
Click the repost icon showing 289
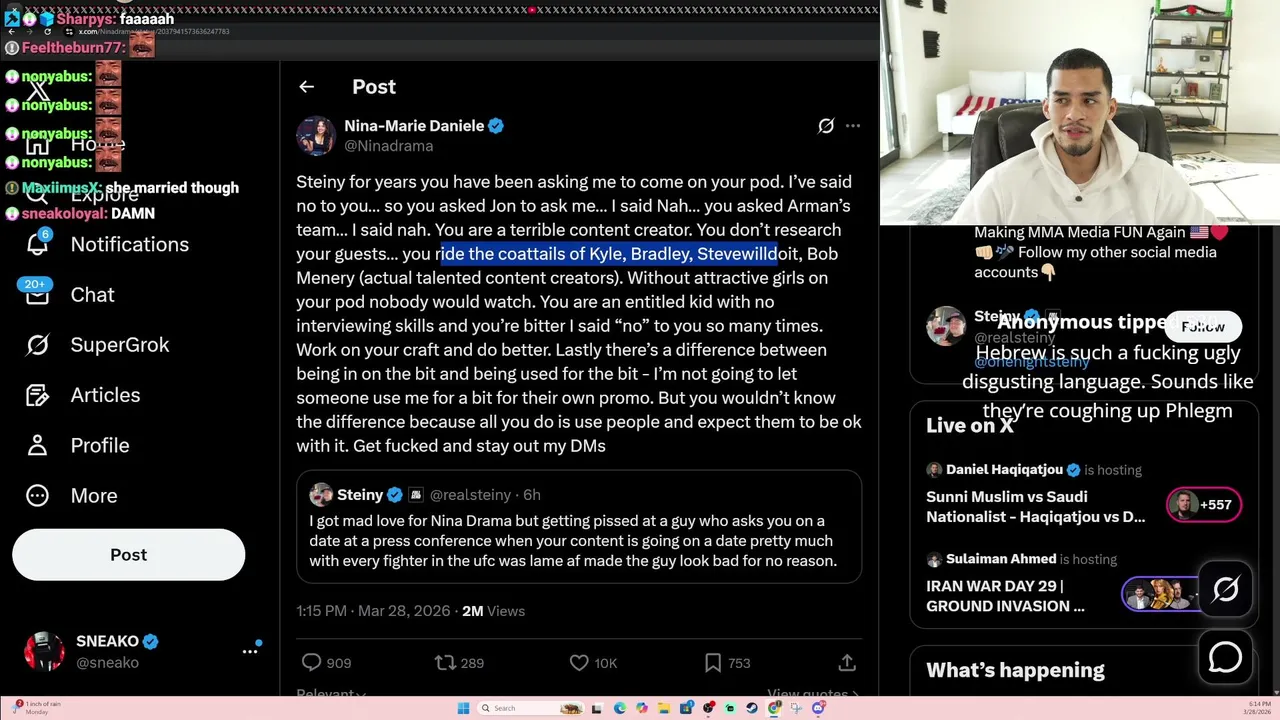coord(459,662)
